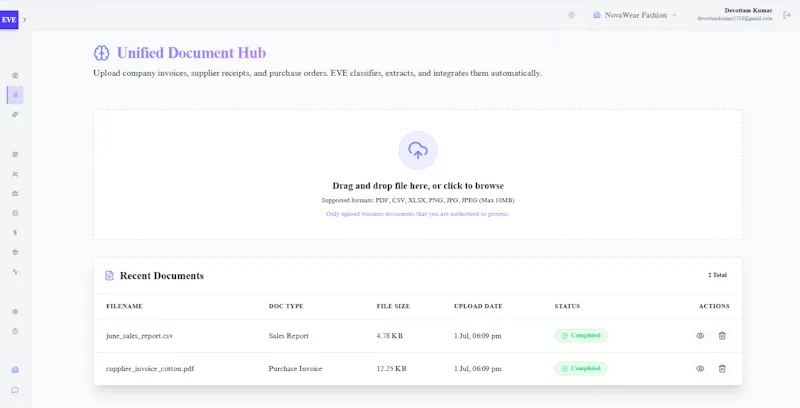Click the cloud upload icon
Image resolution: width=800 pixels, height=408 pixels.
coord(418,150)
